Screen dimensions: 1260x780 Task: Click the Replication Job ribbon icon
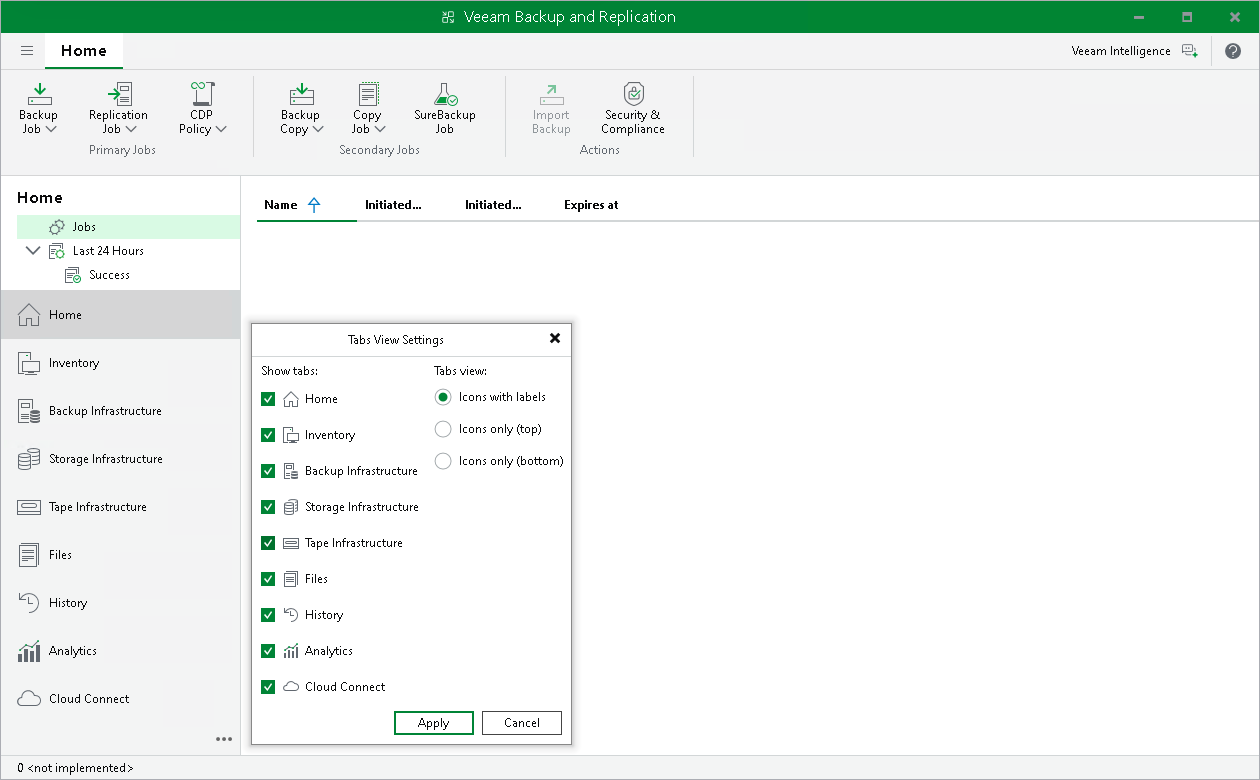click(119, 95)
